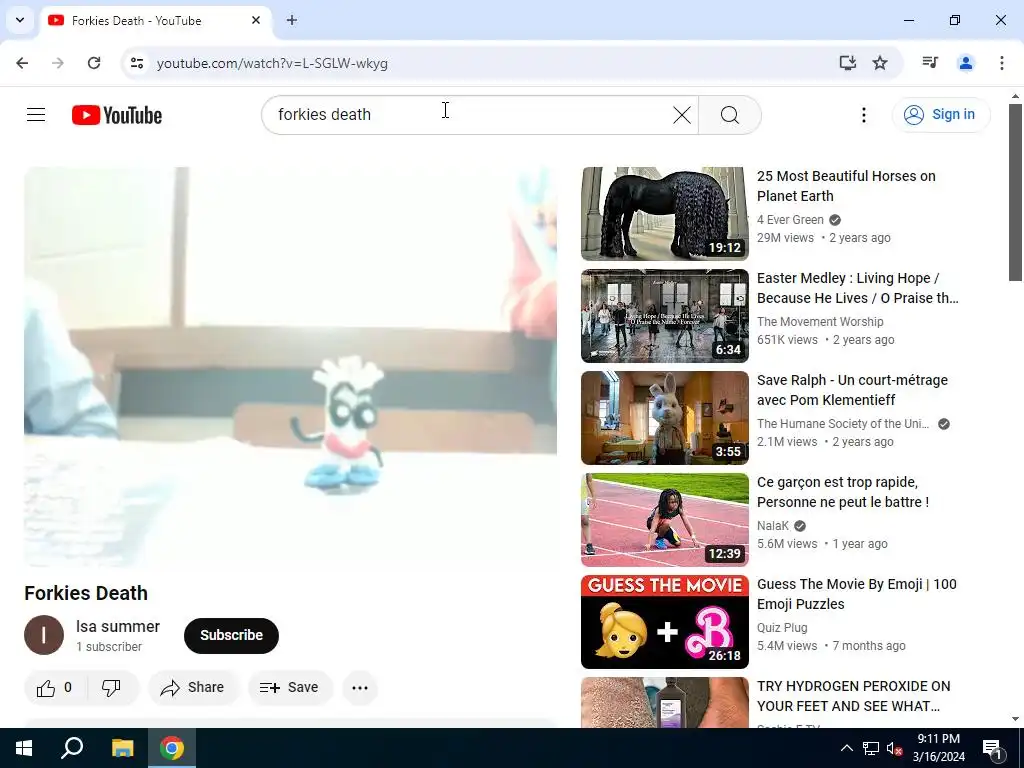Go back in Chrome

click(22, 63)
